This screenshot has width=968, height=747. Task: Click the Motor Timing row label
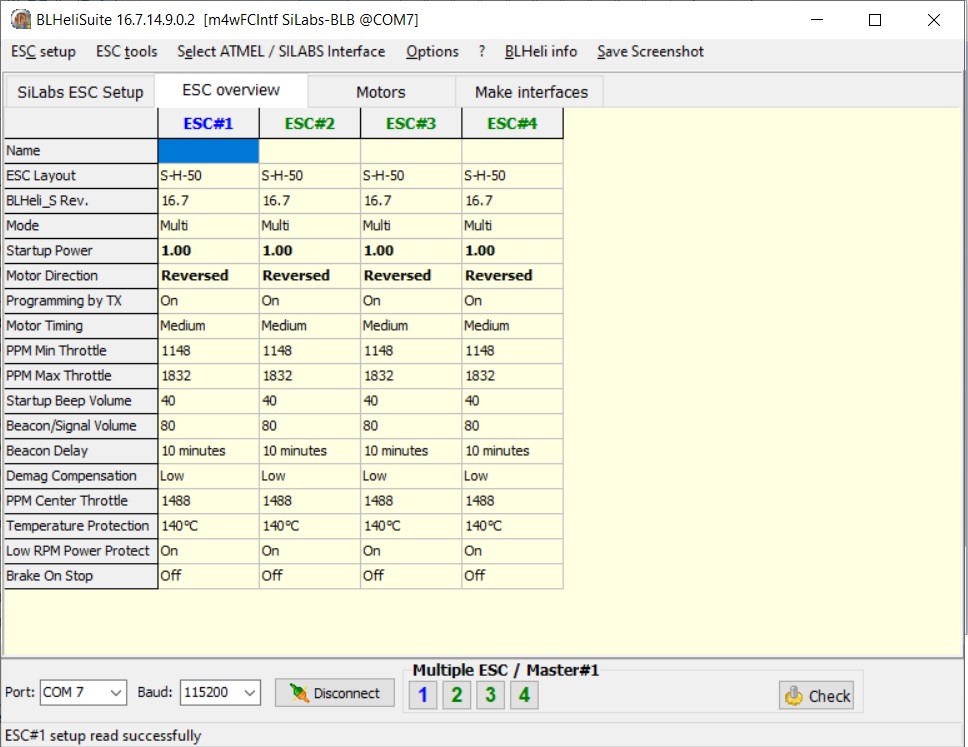[x=81, y=326]
